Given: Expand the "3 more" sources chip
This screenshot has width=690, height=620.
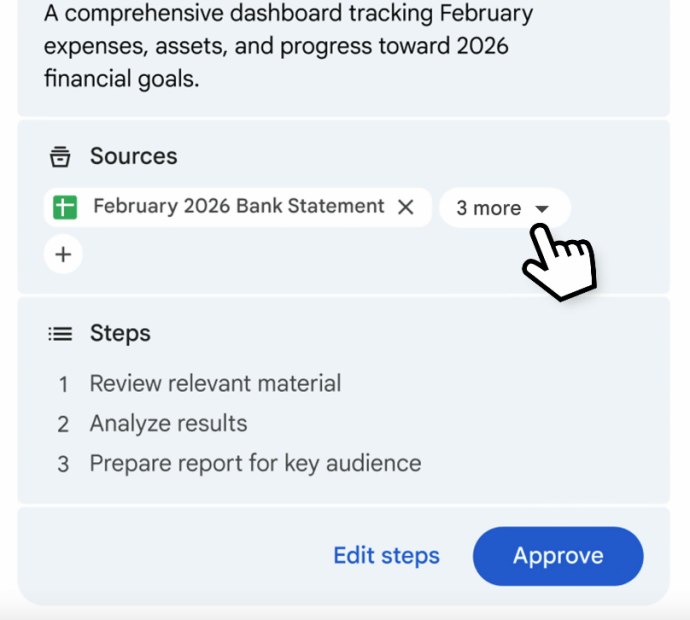Looking at the screenshot, I should click(x=489, y=208).
